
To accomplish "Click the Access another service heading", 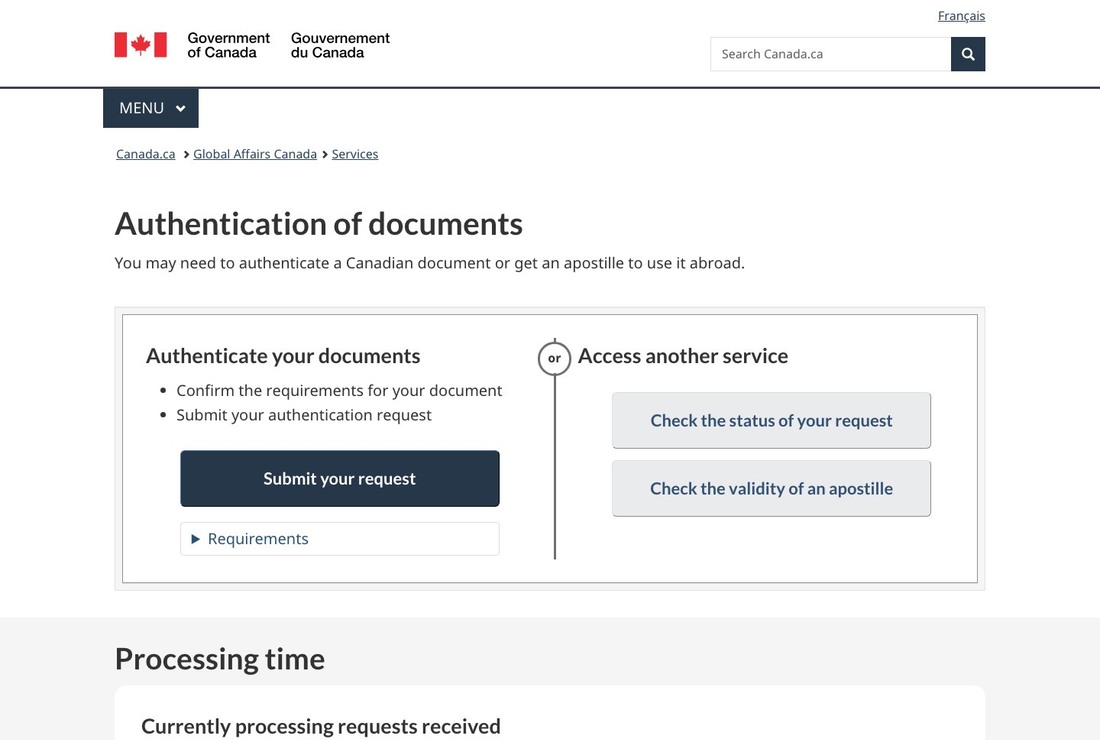I will (x=683, y=356).
